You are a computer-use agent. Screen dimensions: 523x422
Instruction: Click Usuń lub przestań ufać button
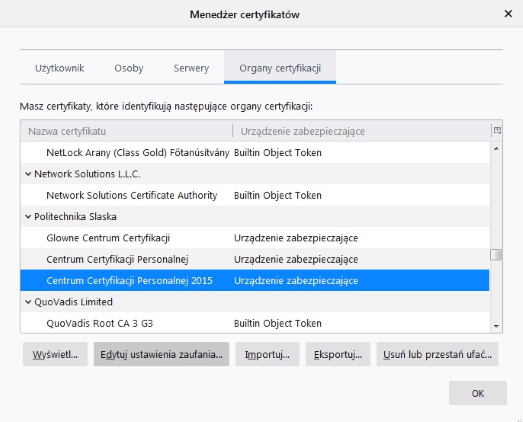tap(437, 354)
